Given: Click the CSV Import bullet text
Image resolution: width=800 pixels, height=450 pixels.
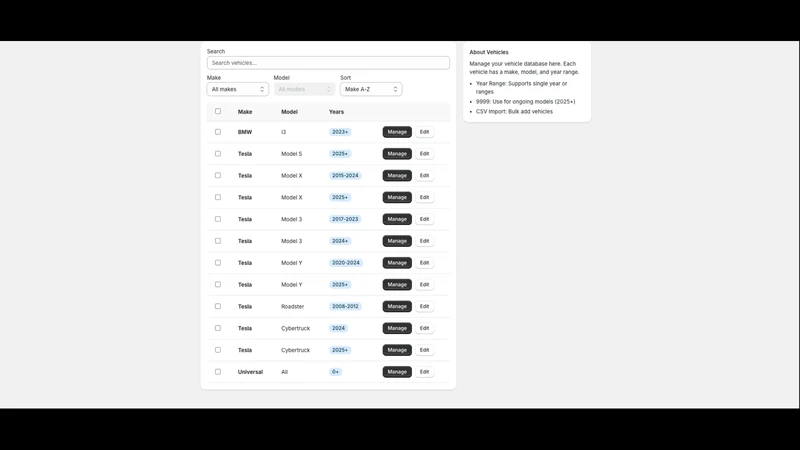Looking at the screenshot, I should click(x=514, y=111).
